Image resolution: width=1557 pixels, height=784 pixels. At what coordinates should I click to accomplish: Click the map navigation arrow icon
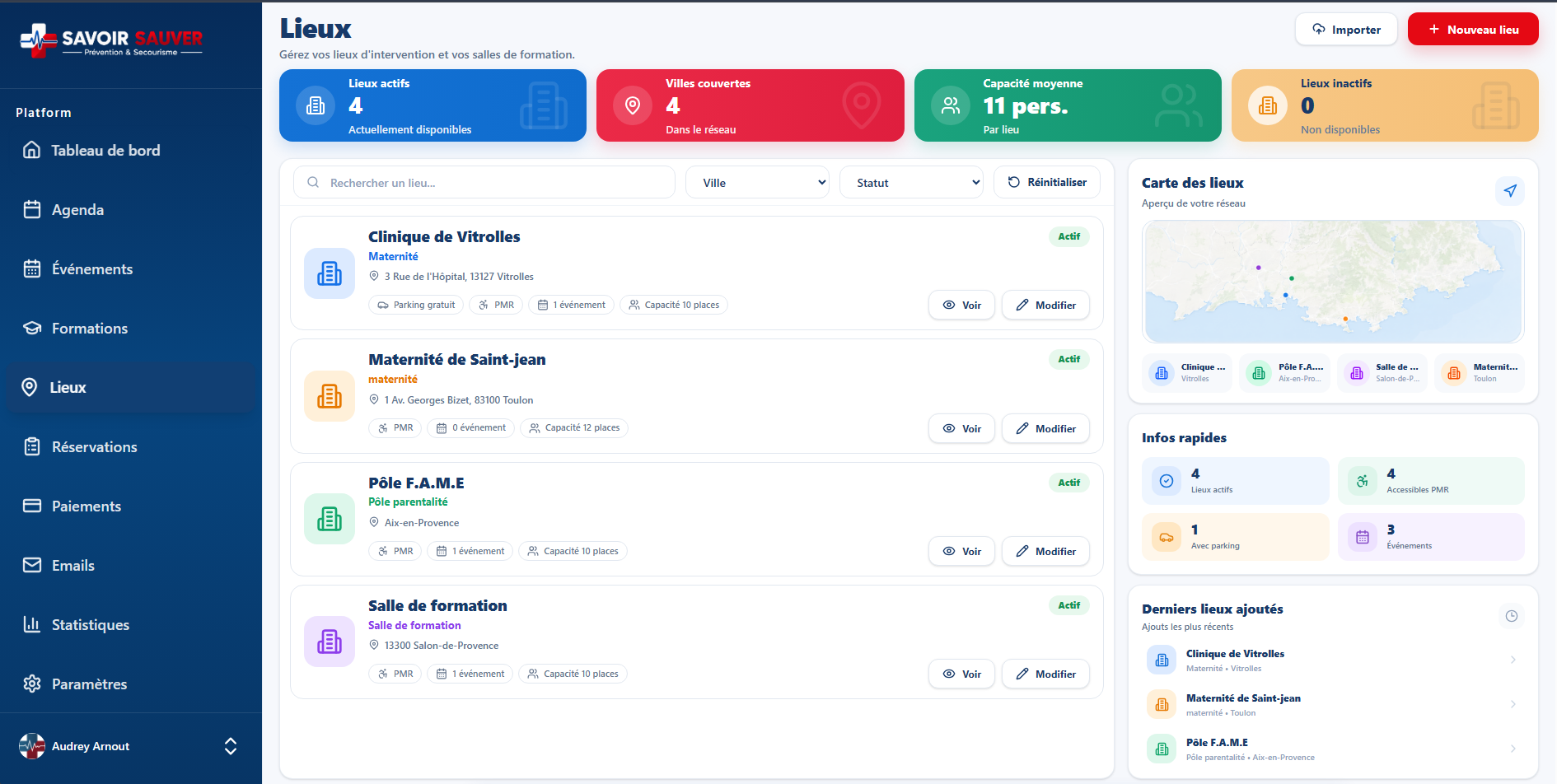pos(1510,191)
